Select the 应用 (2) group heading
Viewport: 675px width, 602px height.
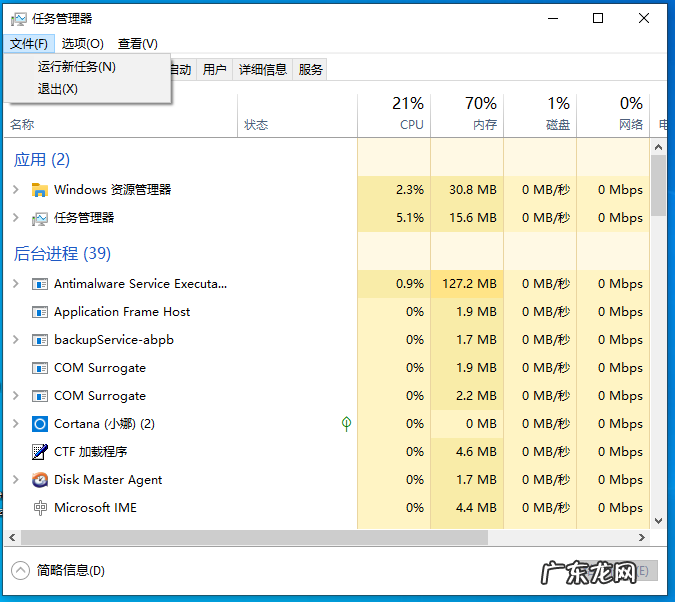[x=41, y=160]
